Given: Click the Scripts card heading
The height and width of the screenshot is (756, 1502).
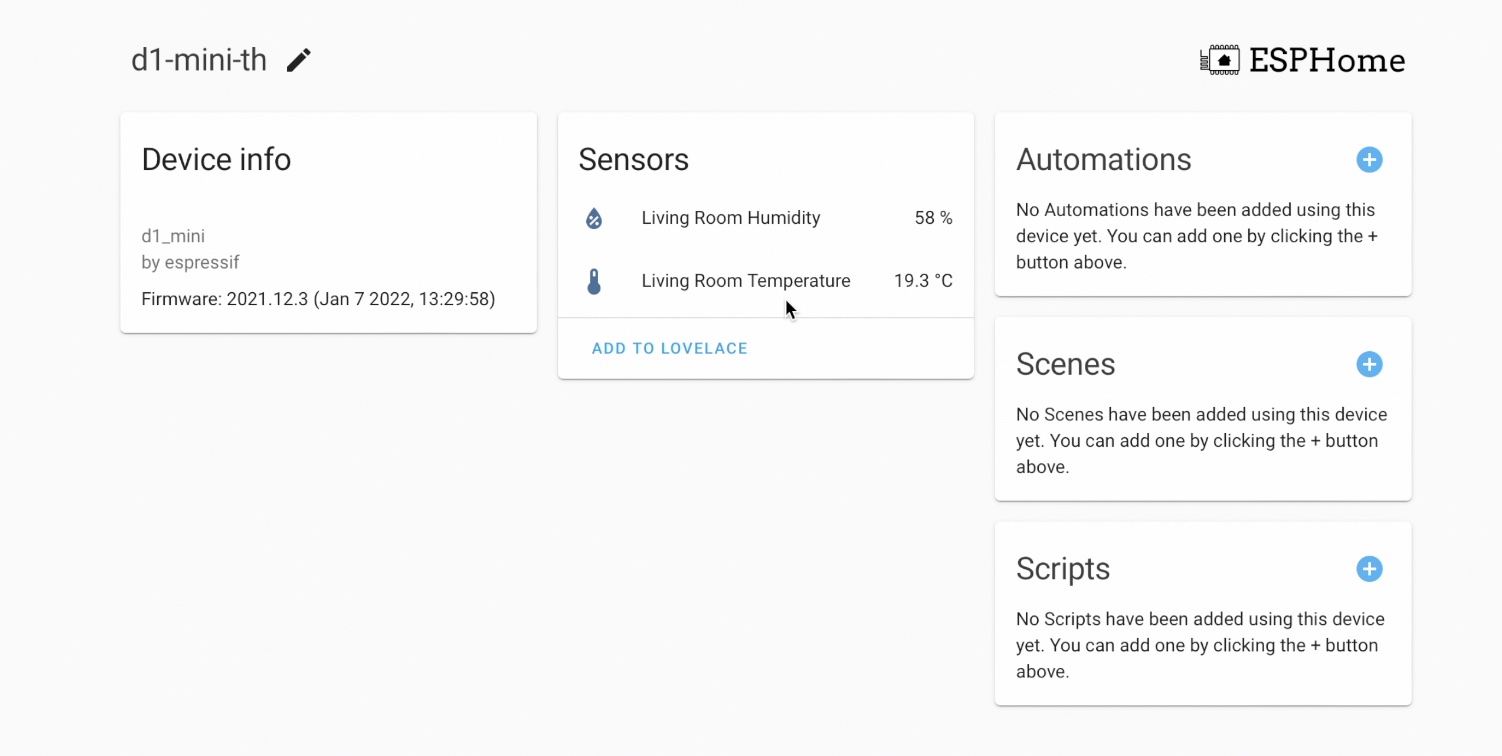Looking at the screenshot, I should click(x=1063, y=569).
